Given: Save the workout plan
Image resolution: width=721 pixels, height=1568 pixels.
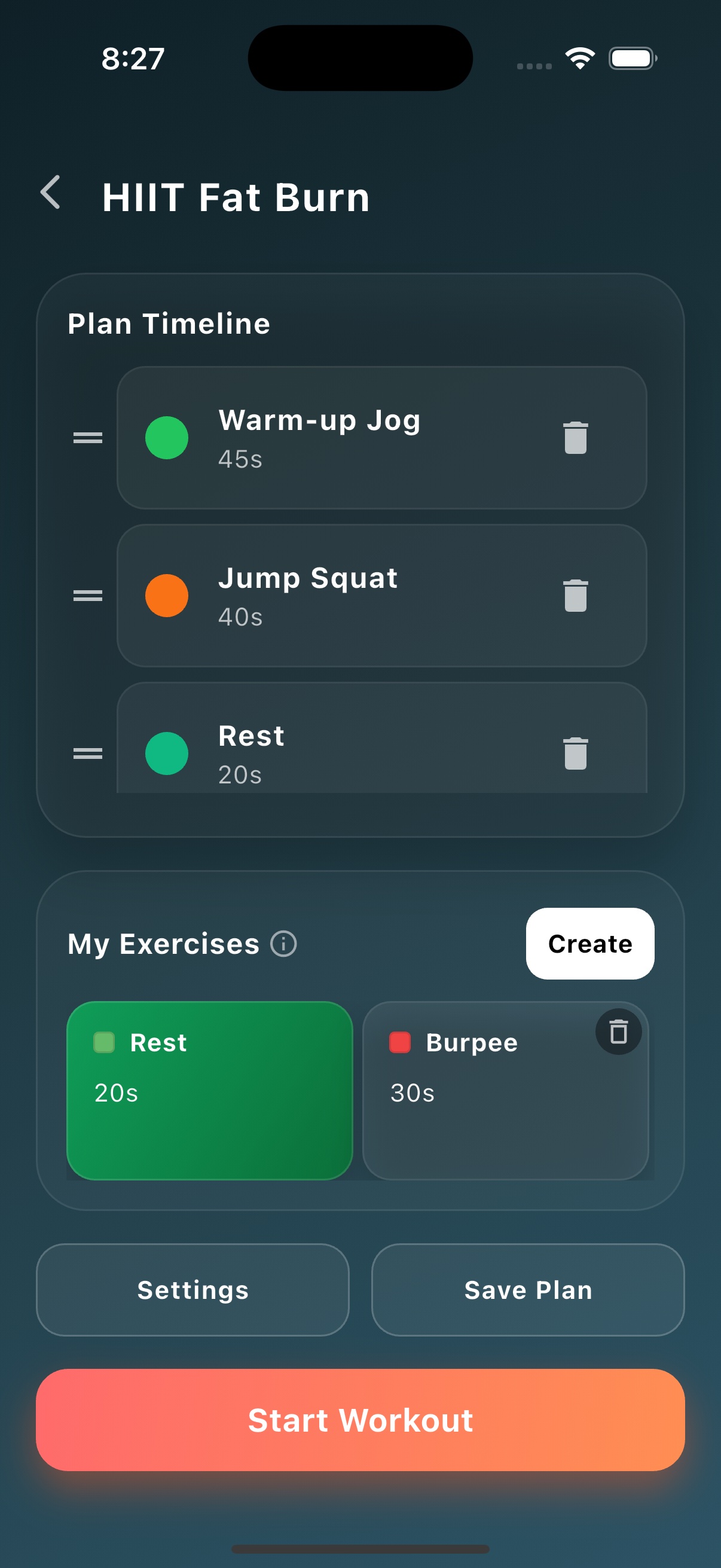Looking at the screenshot, I should [x=528, y=1290].
